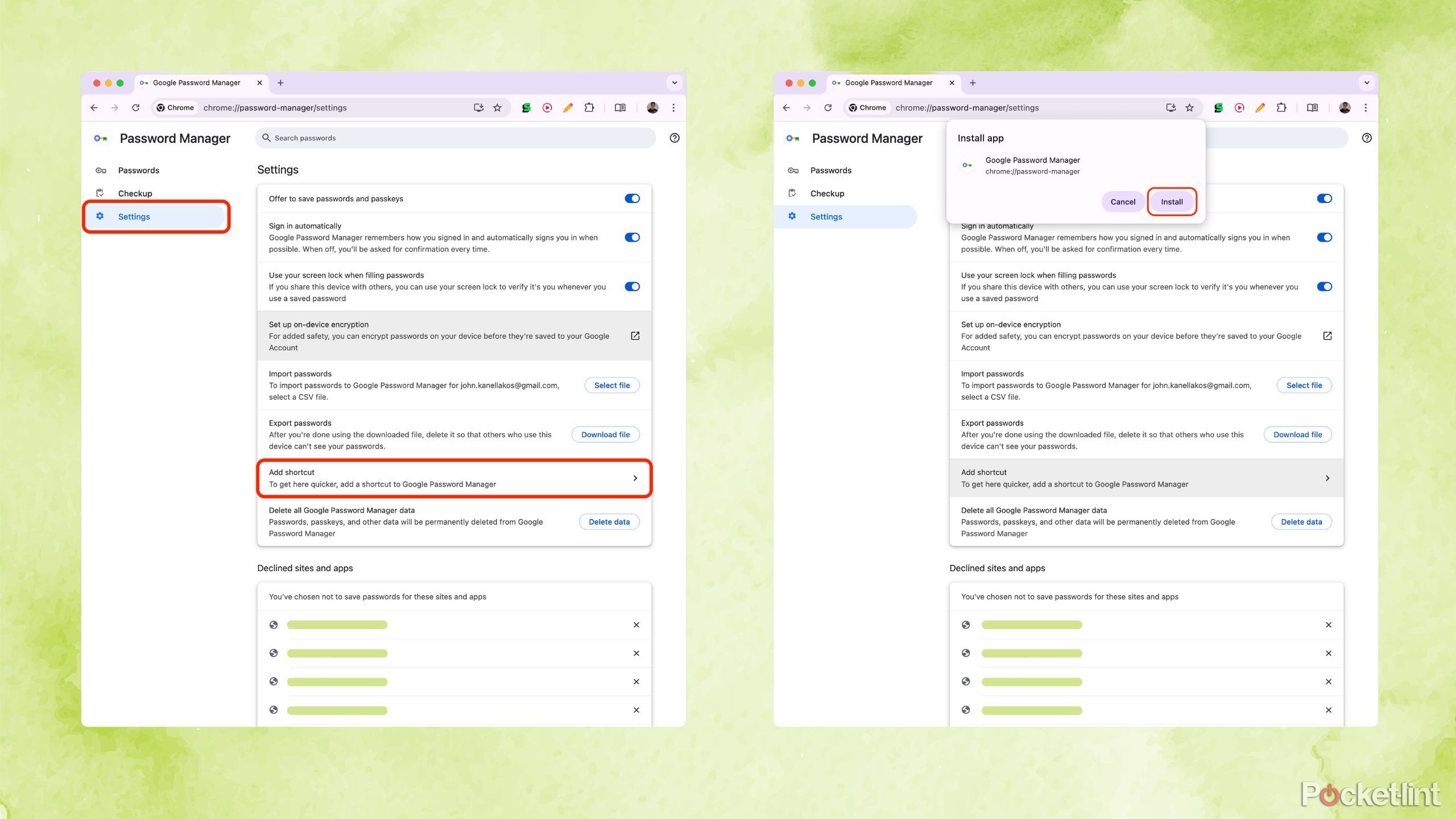Reload page in the right Chrome window
Viewport: 1456px width, 819px height.
click(828, 107)
